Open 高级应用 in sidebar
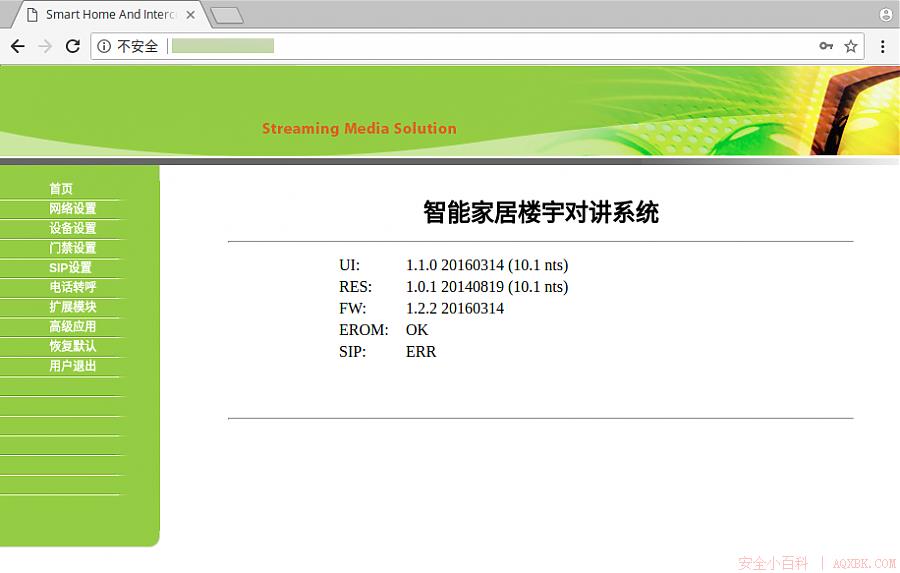Image resolution: width=900 pixels, height=573 pixels. [73, 326]
